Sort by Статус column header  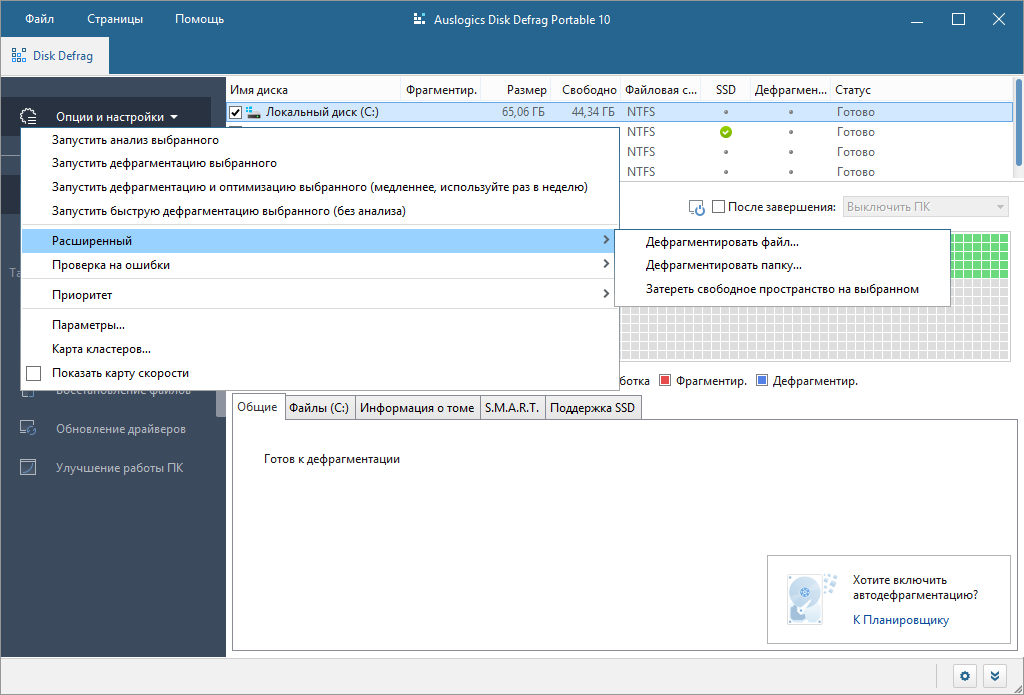pos(921,90)
